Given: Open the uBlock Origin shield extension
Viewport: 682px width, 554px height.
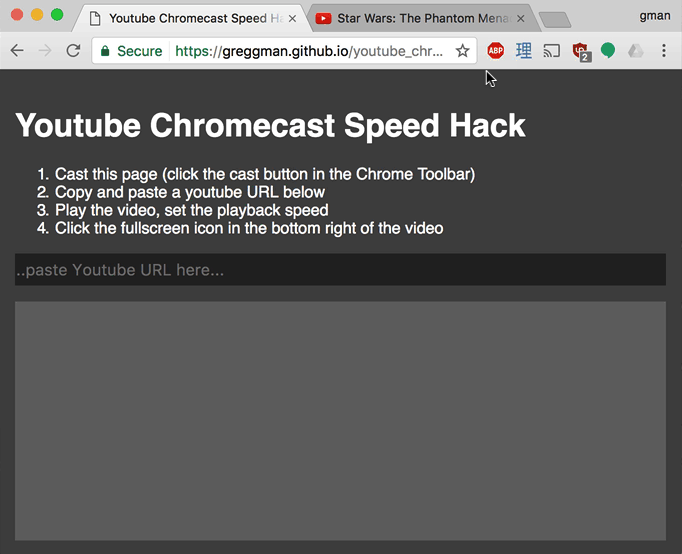Looking at the screenshot, I should [x=581, y=52].
